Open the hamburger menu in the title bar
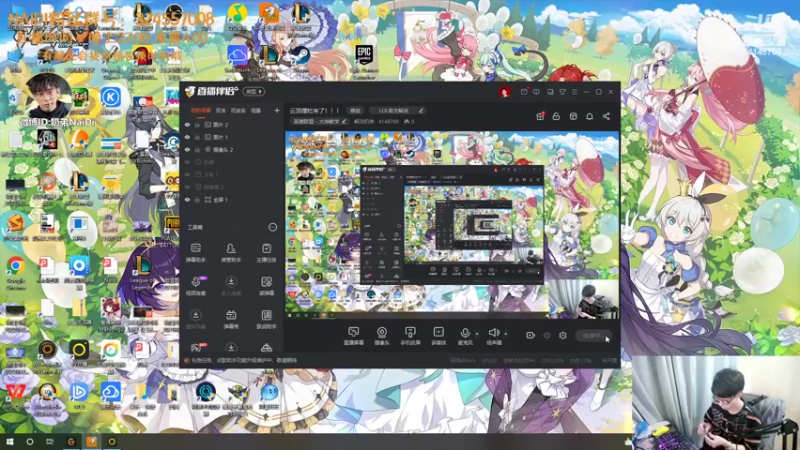 [x=574, y=92]
